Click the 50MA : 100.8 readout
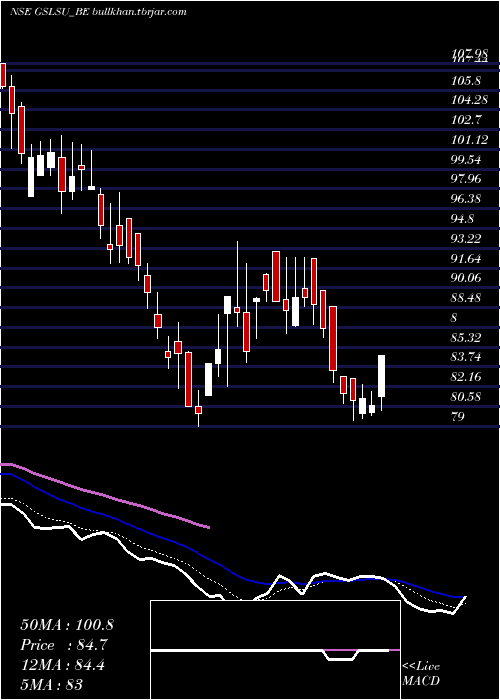The height and width of the screenshot is (700, 500). click(x=67, y=625)
